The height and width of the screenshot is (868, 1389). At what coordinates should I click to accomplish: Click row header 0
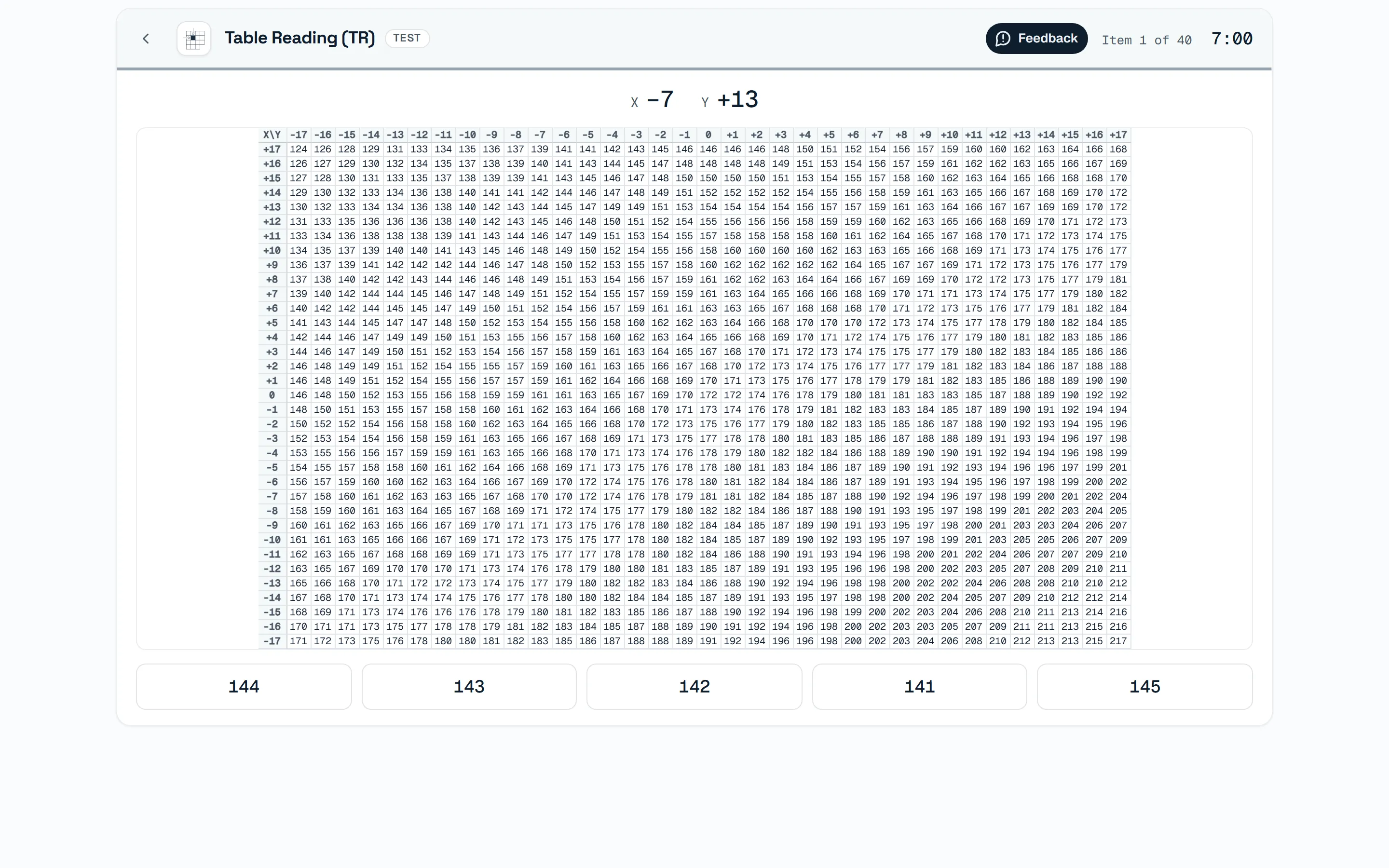272,395
